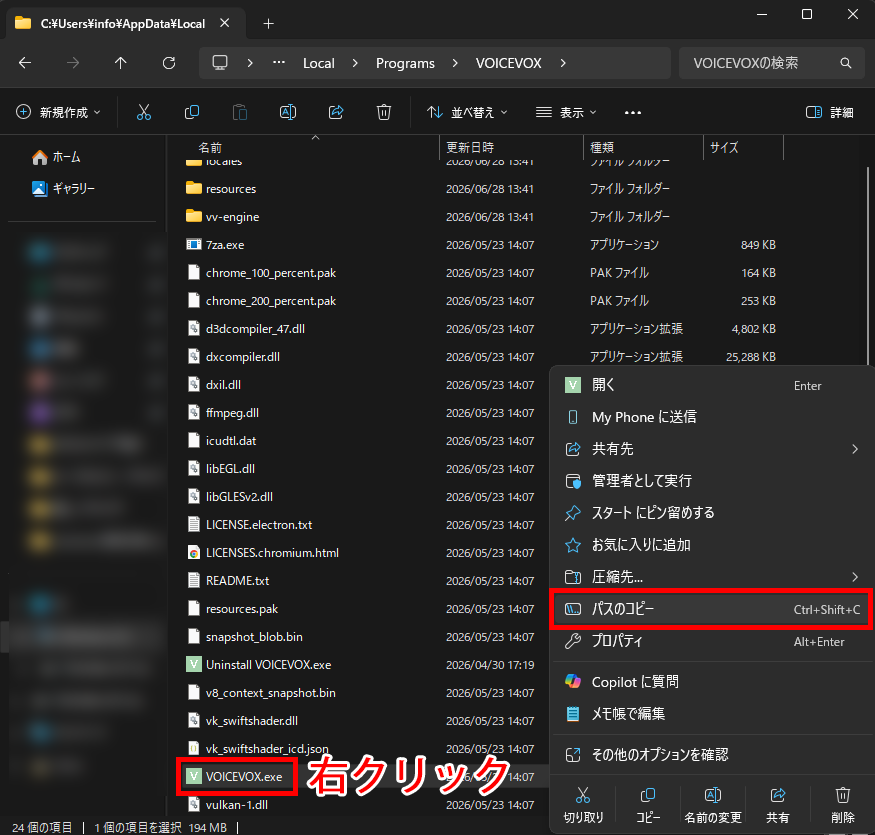Screen dimensions: 875x835
Task: Select the resources folder
Action: coord(221,189)
